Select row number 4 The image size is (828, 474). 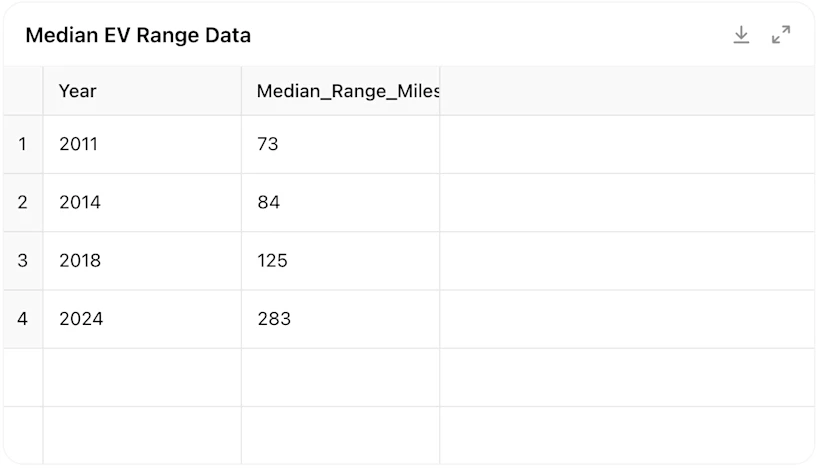pyautogui.click(x=23, y=319)
